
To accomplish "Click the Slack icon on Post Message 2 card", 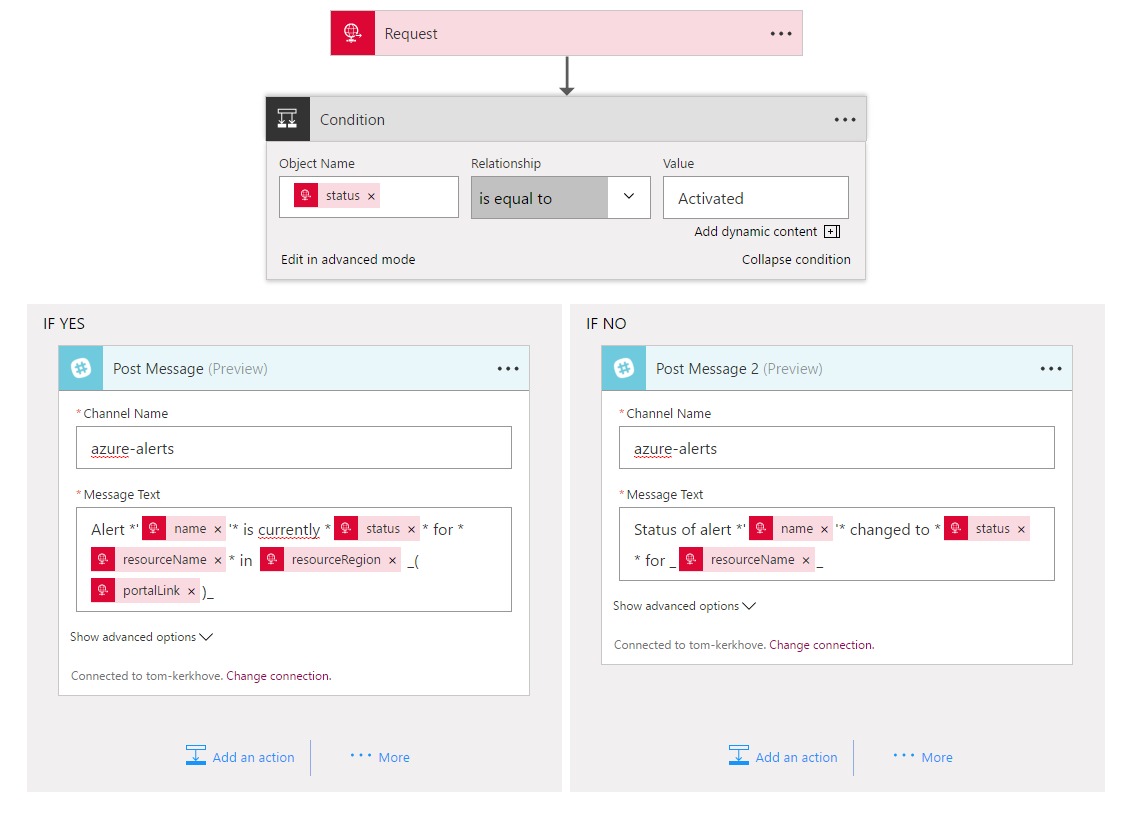I will 623,368.
